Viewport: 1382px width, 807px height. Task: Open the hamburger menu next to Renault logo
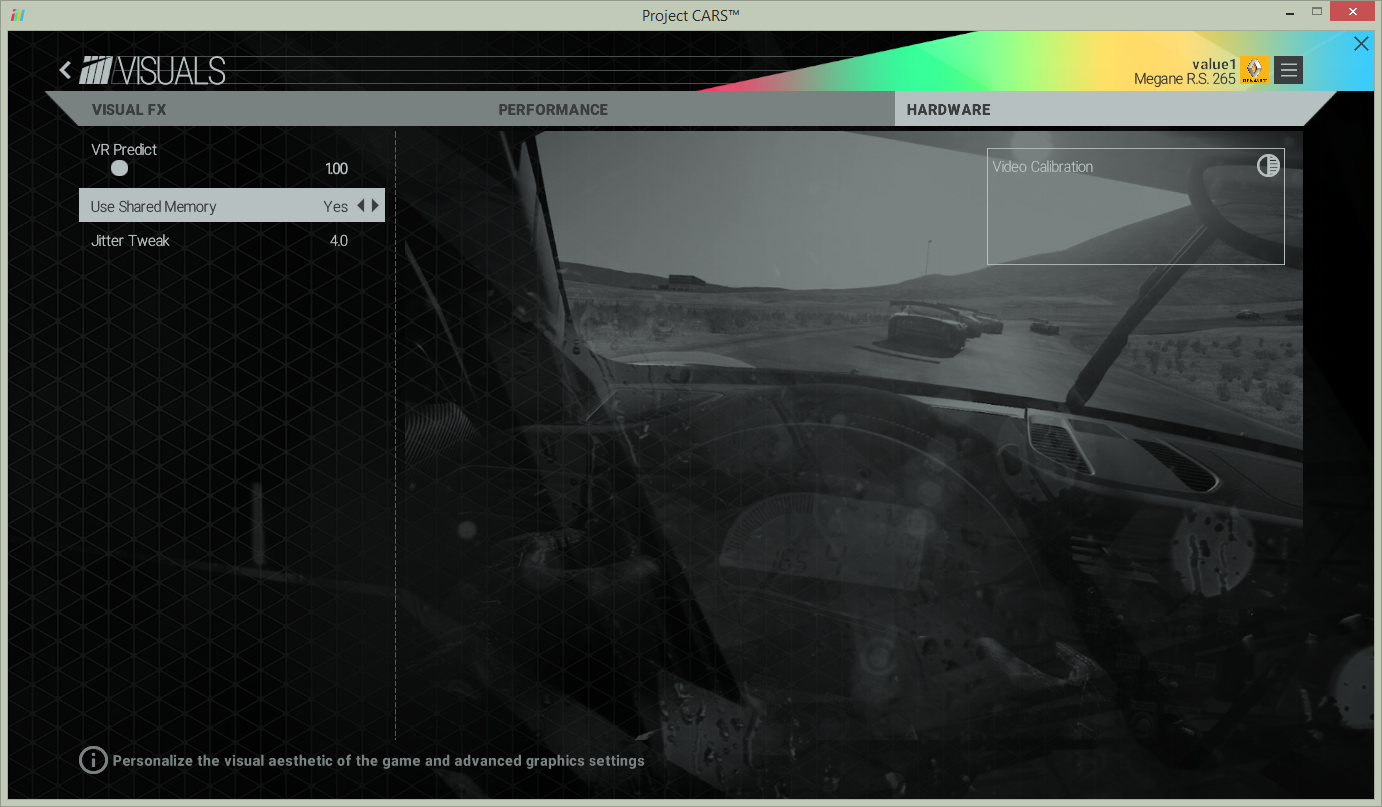[x=1288, y=70]
